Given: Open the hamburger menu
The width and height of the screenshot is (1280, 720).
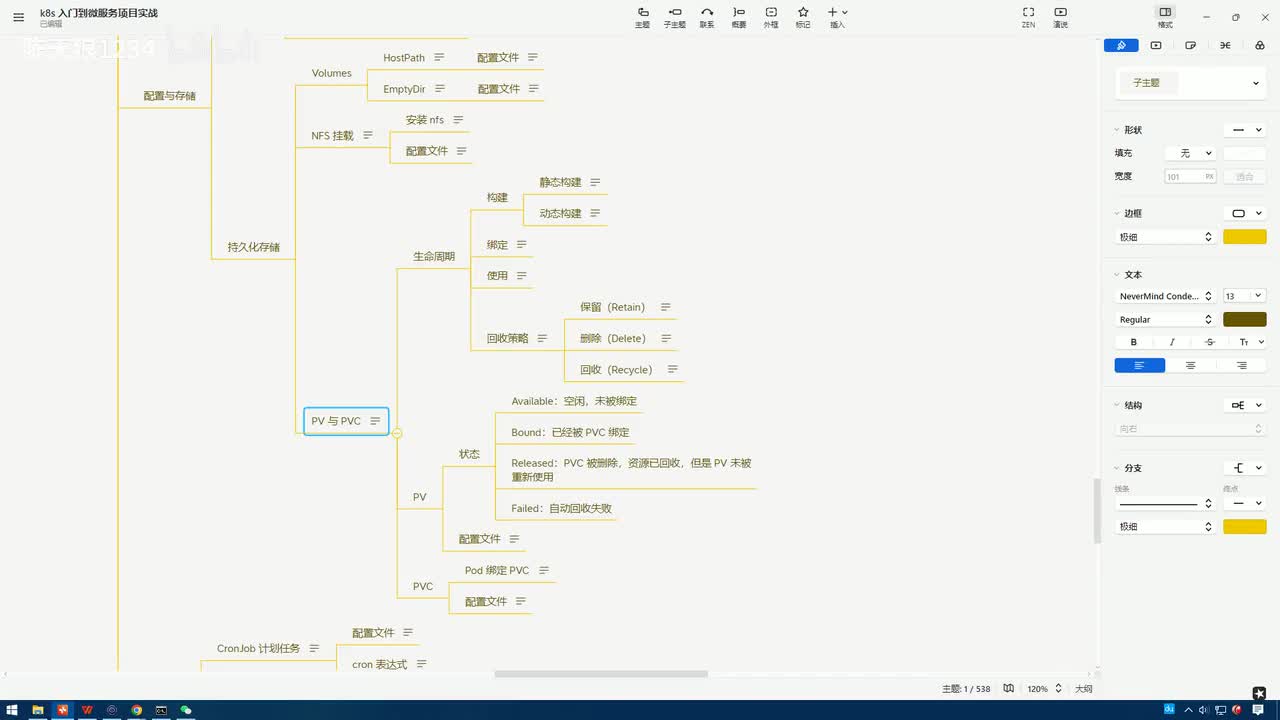Looking at the screenshot, I should (18, 17).
